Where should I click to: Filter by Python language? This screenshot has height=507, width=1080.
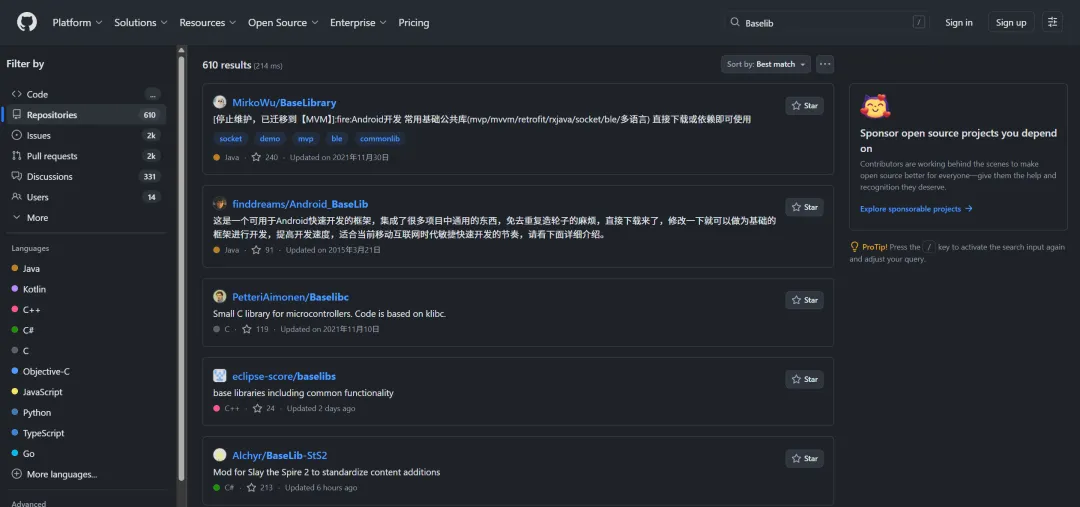86,413
